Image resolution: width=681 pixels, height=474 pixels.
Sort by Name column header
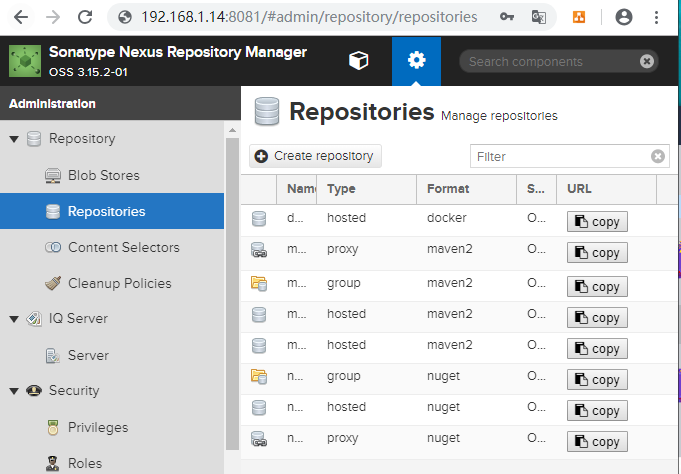click(x=297, y=189)
